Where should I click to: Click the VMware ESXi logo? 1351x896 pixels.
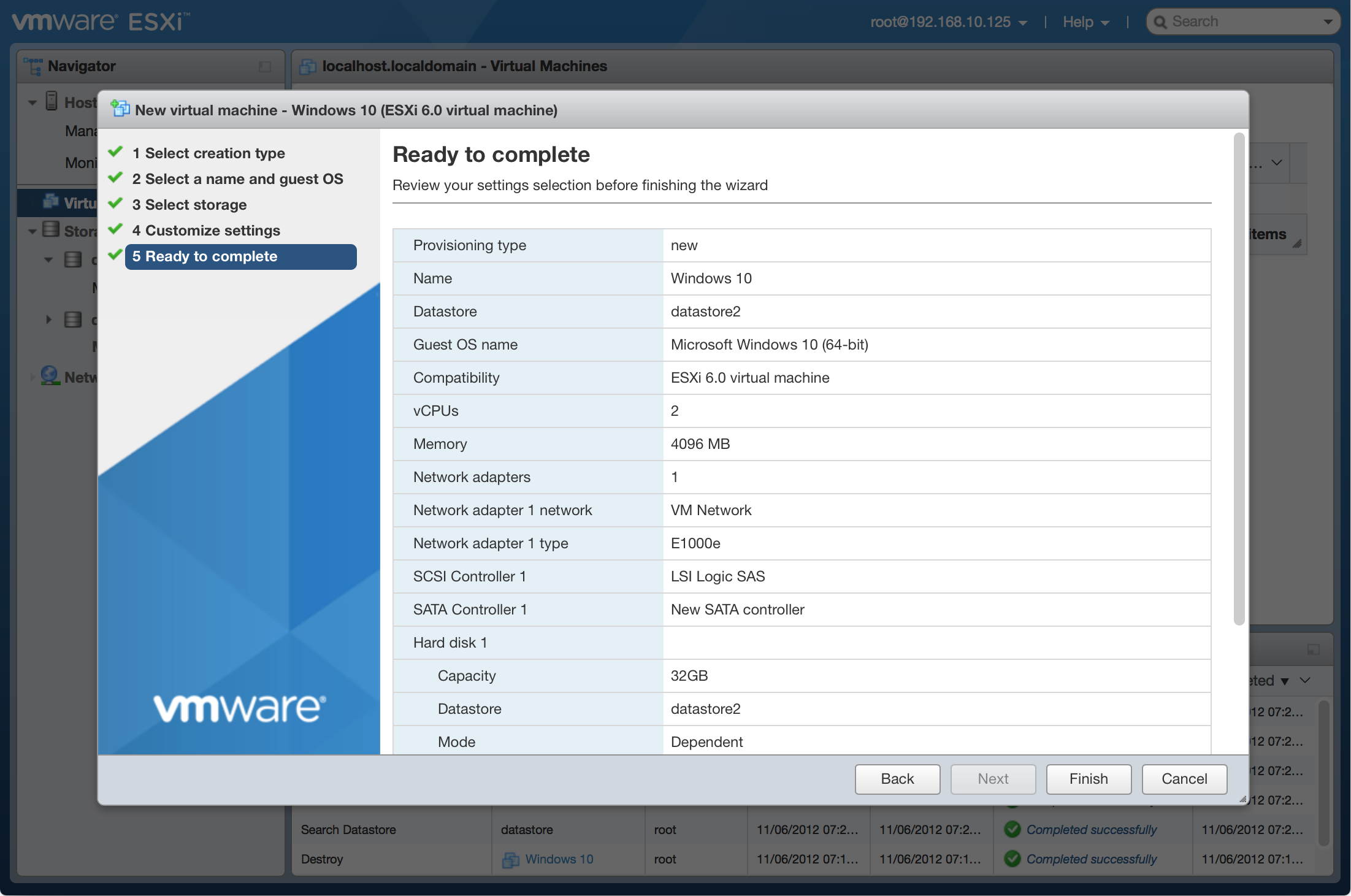(101, 22)
